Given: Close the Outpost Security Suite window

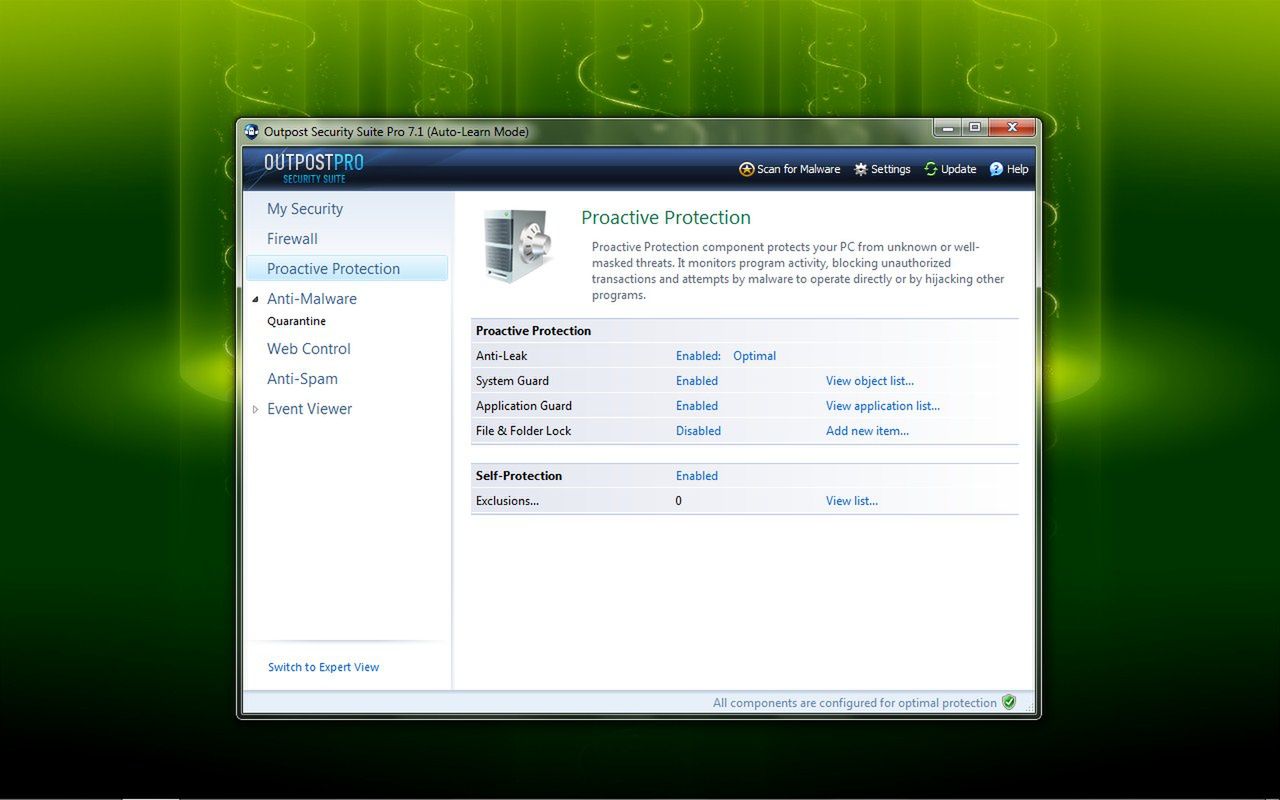Looking at the screenshot, I should click(1011, 127).
